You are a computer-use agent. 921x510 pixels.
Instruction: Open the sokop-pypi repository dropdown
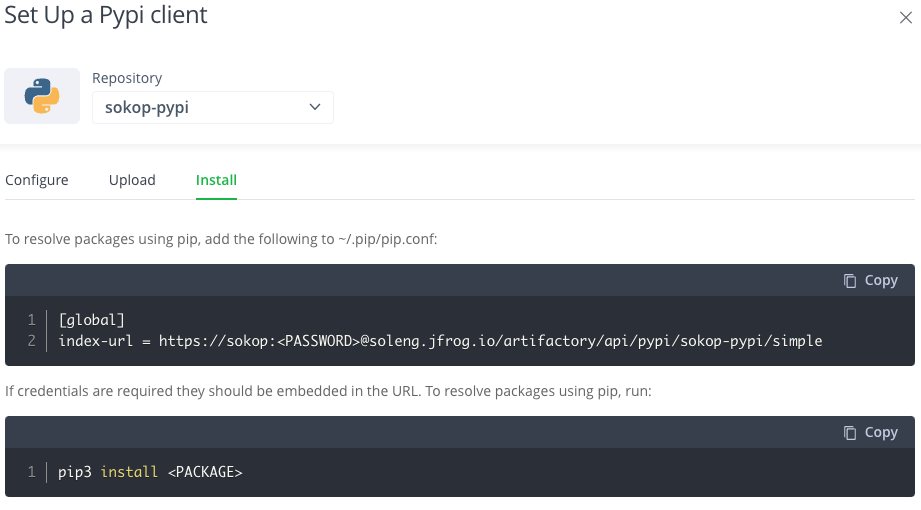point(213,108)
